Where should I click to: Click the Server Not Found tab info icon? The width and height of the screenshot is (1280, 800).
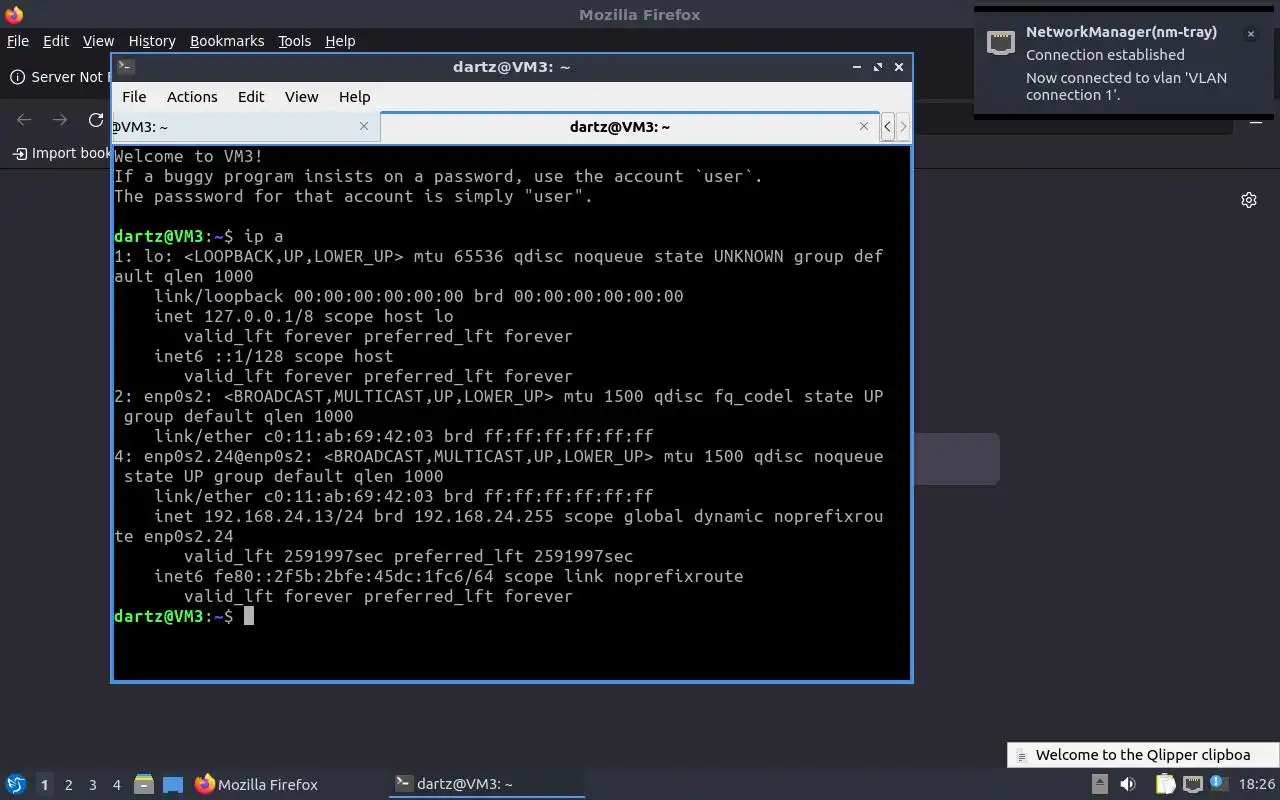pos(17,77)
